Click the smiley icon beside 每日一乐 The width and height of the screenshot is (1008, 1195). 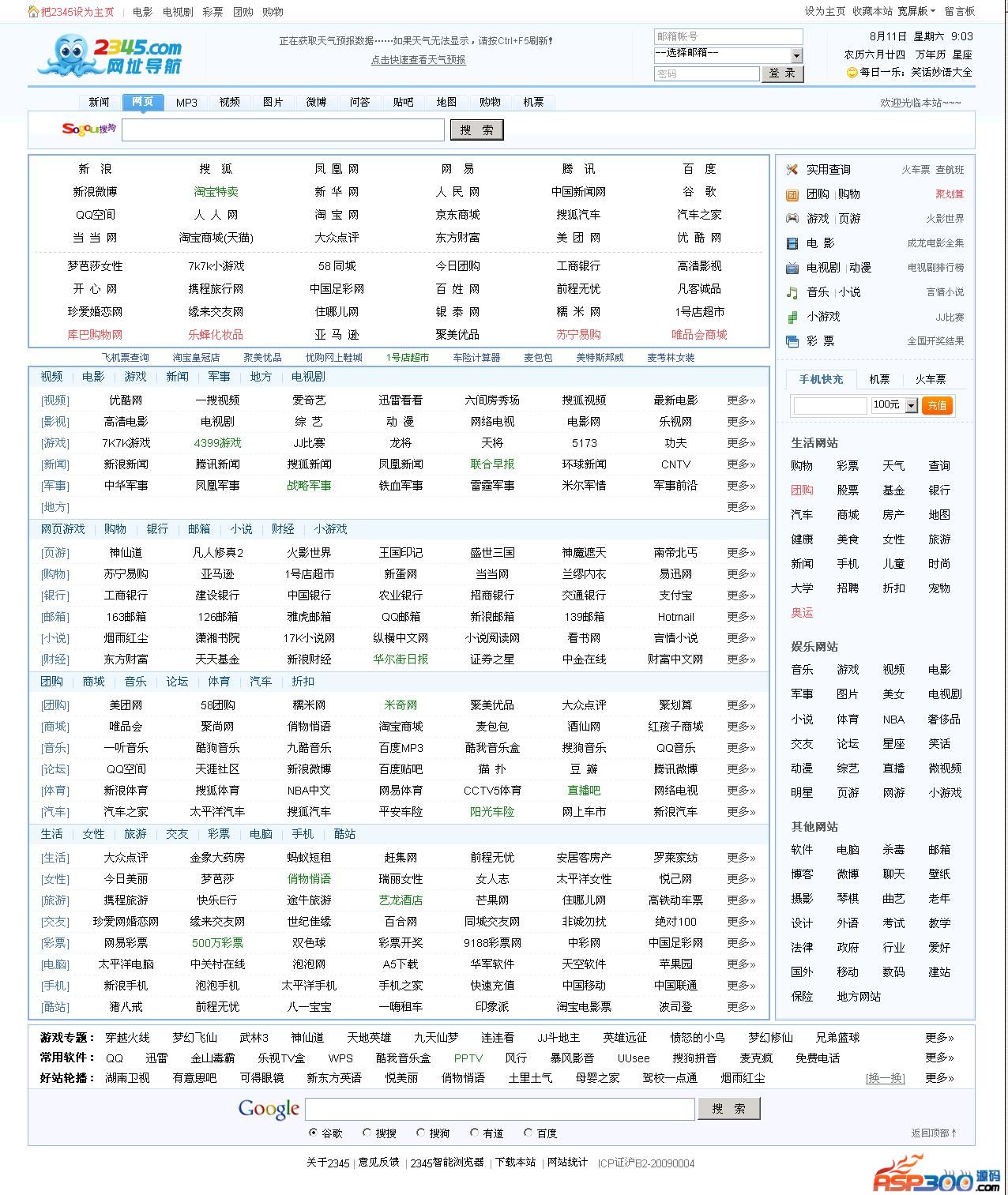click(852, 73)
